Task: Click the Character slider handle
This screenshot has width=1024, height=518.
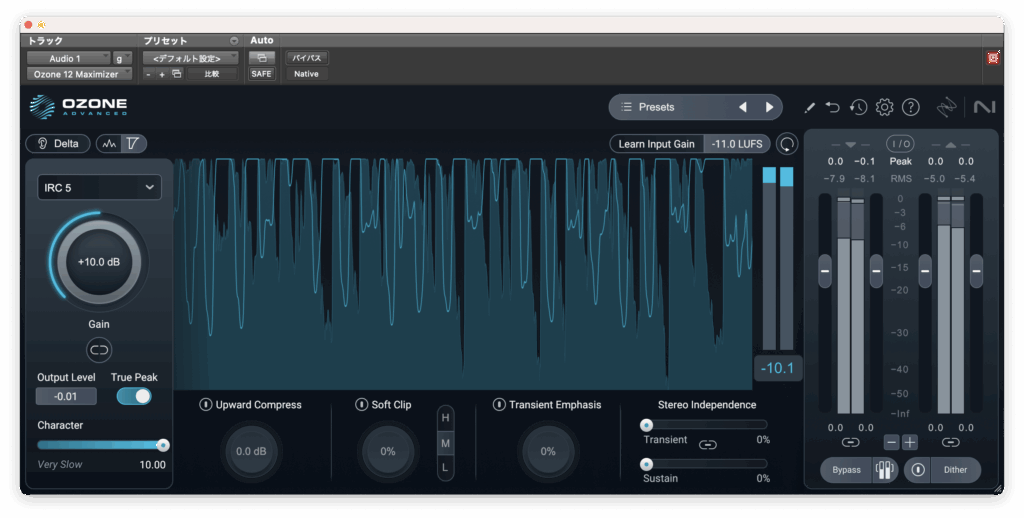Action: coord(163,445)
